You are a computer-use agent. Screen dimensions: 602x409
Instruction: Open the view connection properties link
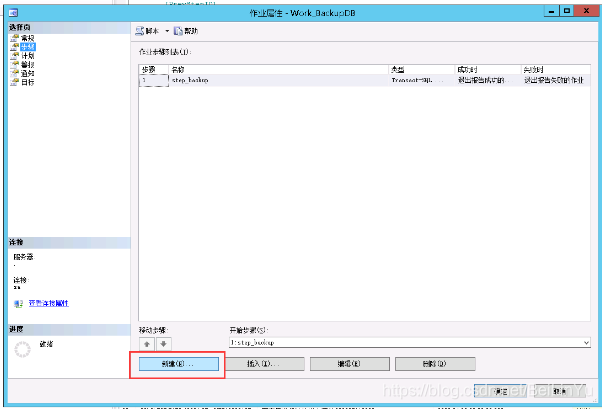49,303
